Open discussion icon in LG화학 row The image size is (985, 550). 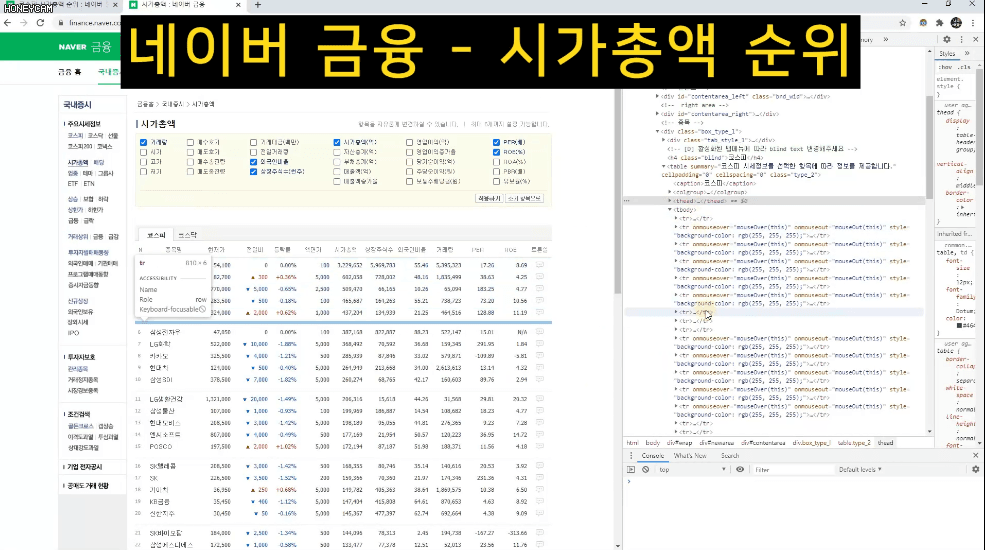coord(540,343)
